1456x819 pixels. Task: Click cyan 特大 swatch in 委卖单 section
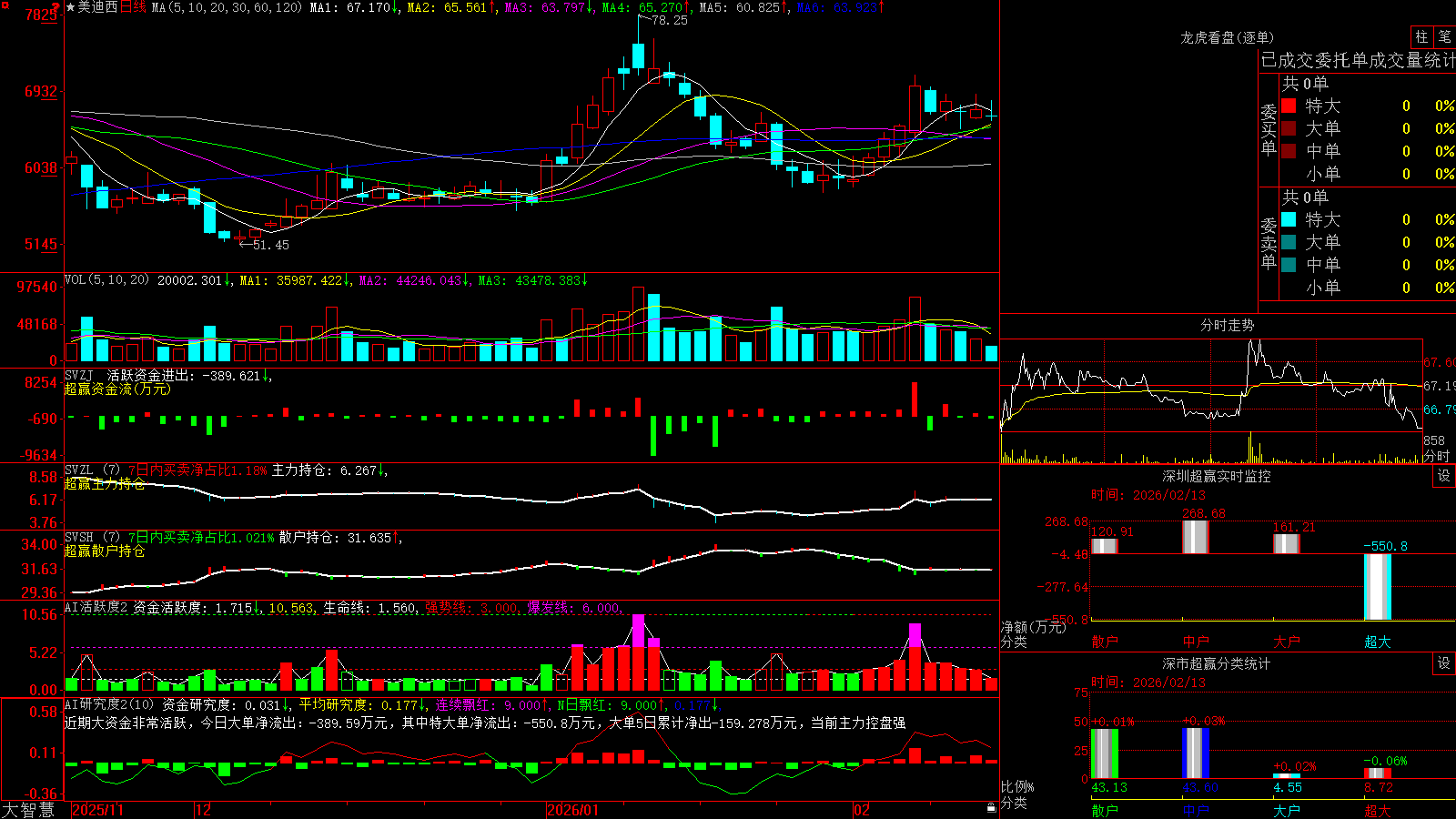pos(1289,219)
